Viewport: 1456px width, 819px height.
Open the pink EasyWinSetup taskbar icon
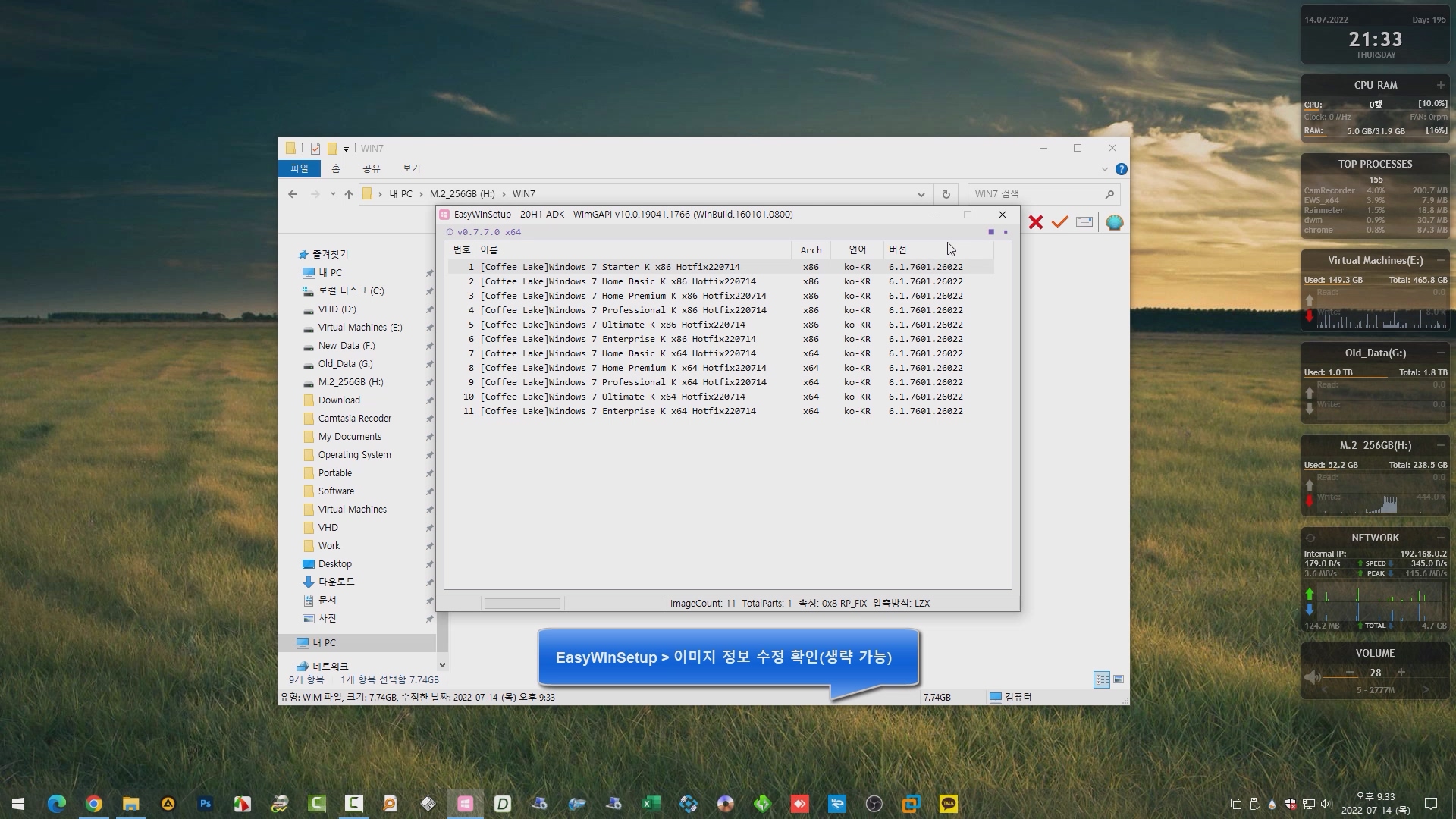pos(466,804)
